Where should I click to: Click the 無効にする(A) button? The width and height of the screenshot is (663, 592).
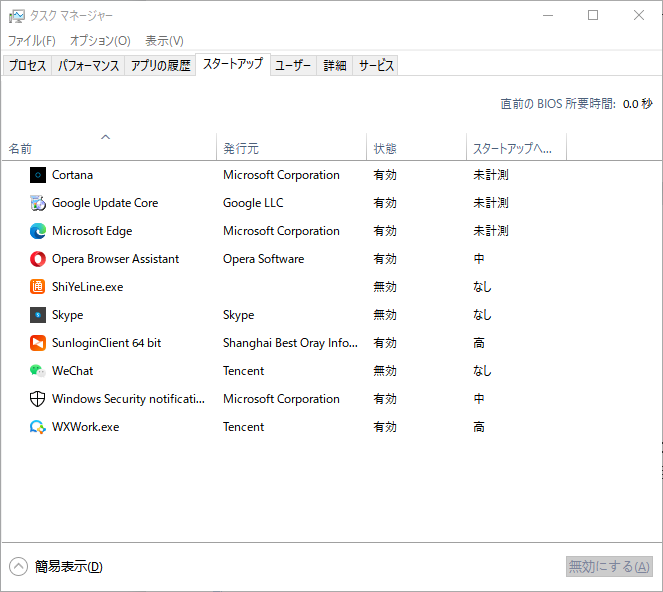(x=609, y=566)
